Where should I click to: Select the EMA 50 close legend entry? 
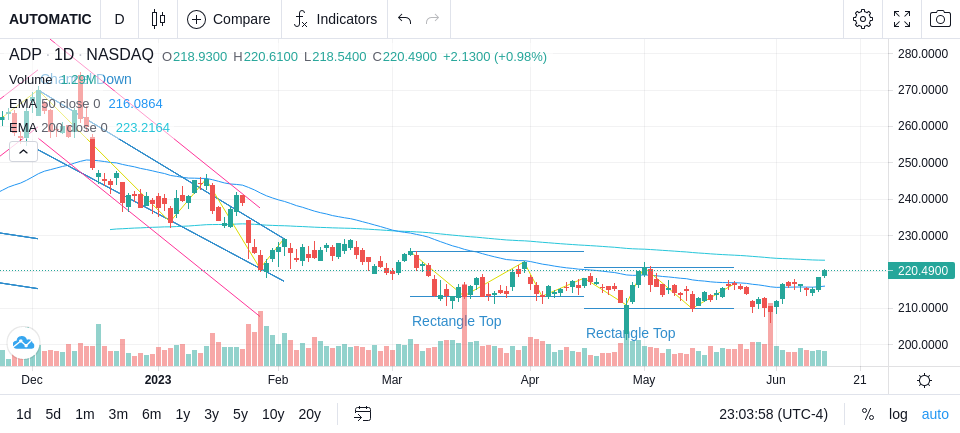pos(54,104)
